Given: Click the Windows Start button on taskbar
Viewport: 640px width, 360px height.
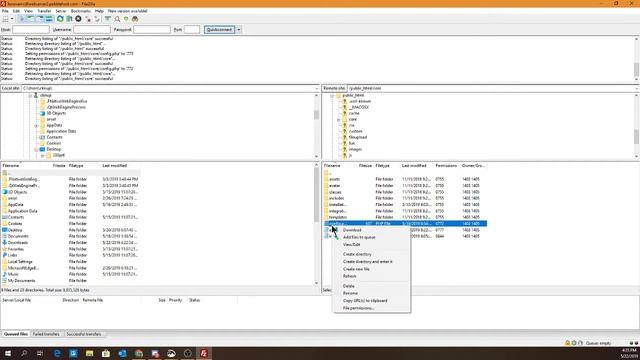Looking at the screenshot, I should coord(8,353).
